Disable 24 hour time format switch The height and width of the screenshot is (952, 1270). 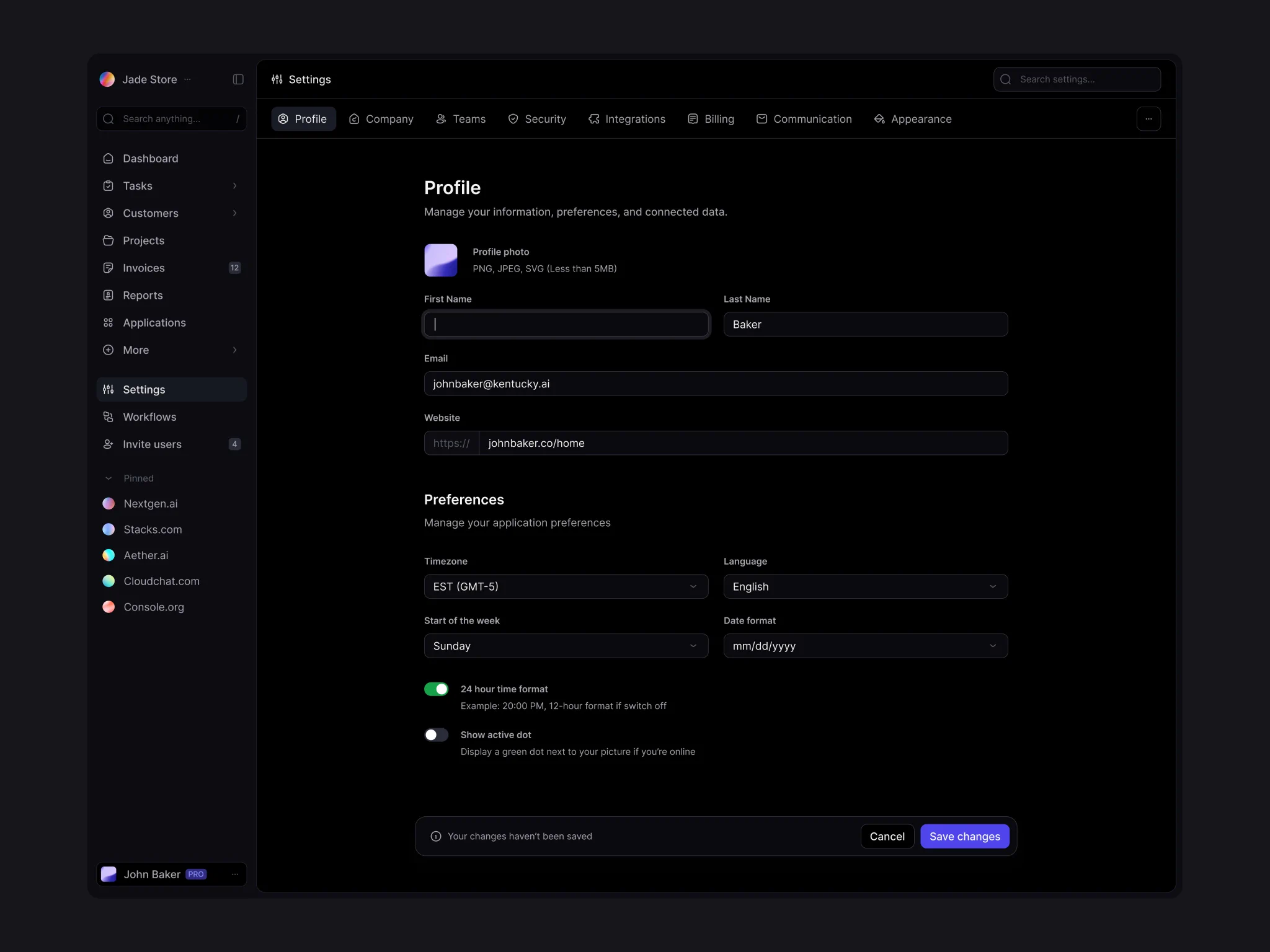pos(436,689)
